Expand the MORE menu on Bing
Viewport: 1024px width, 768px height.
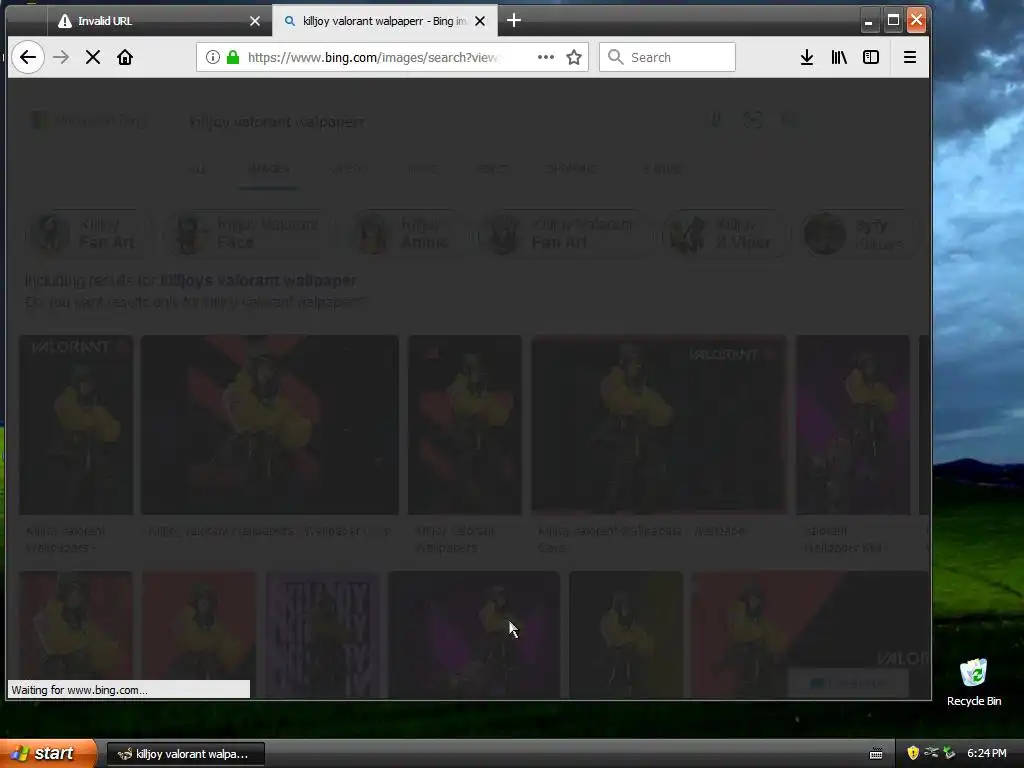tap(663, 169)
